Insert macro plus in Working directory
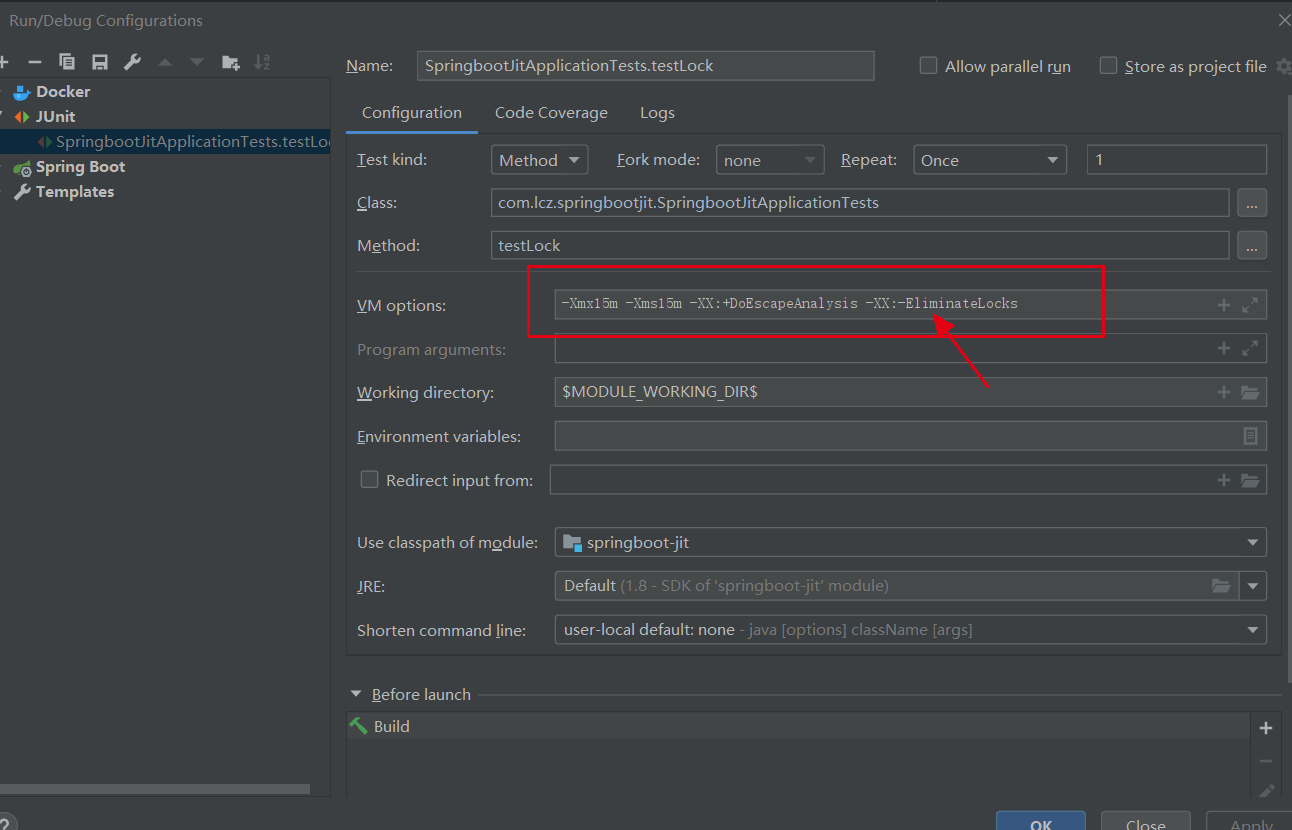The image size is (1292, 830). tap(1223, 392)
